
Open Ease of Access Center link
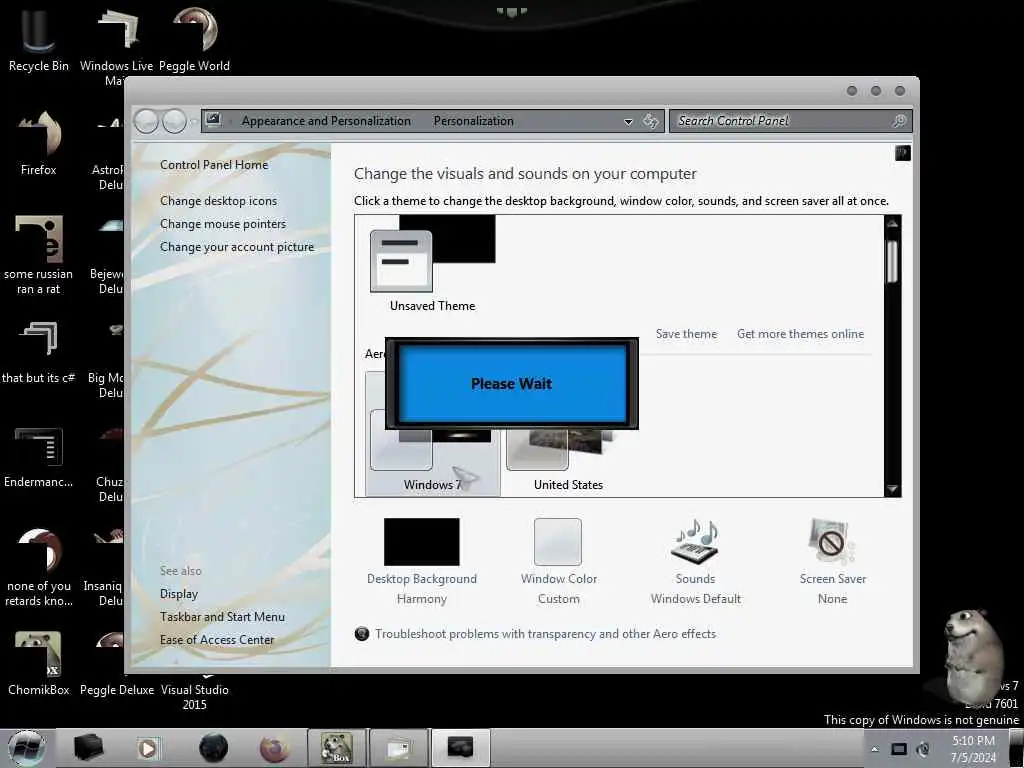coord(217,639)
